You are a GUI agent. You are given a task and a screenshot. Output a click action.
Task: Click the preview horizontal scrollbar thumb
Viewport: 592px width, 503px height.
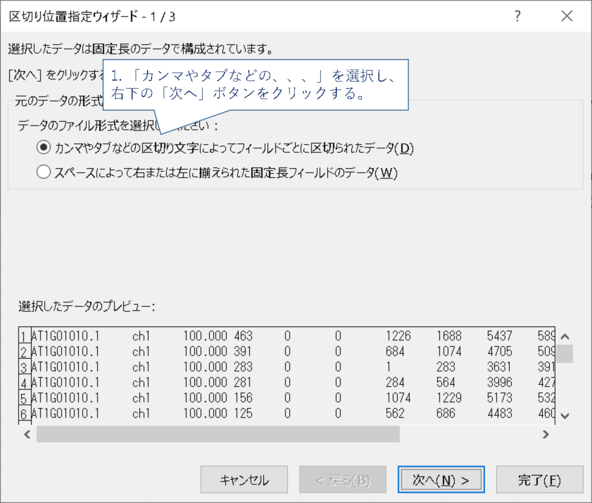click(x=218, y=434)
